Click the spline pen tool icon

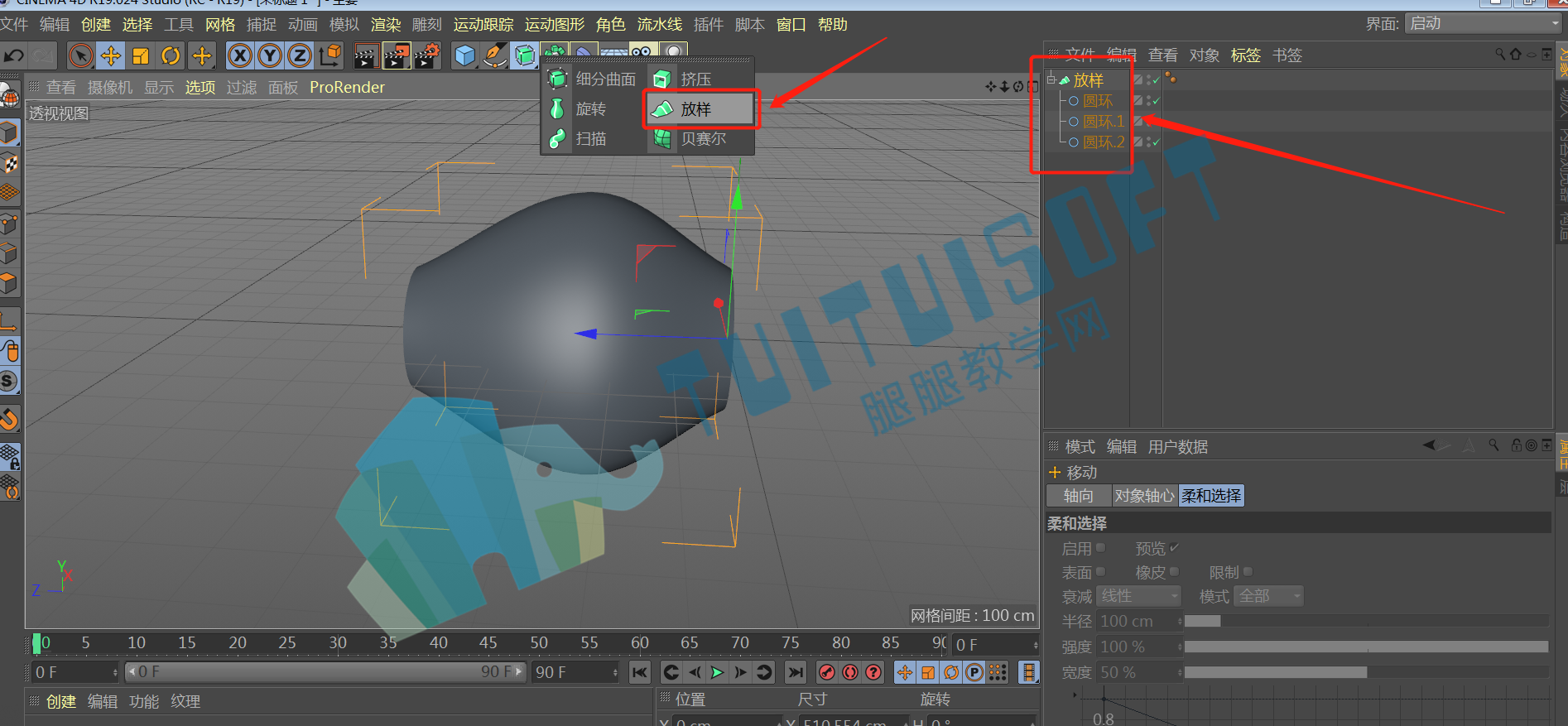tap(495, 55)
